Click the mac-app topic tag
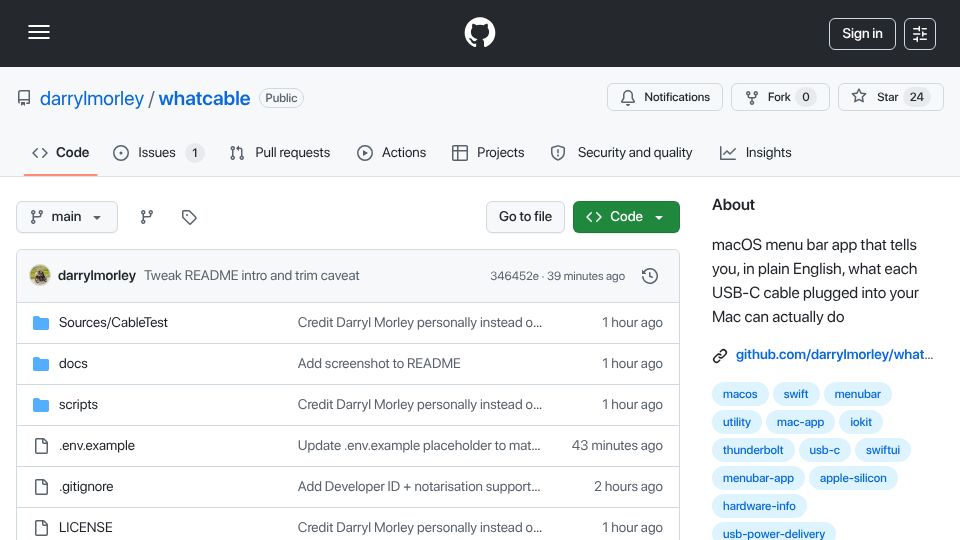960x540 pixels. tap(800, 422)
